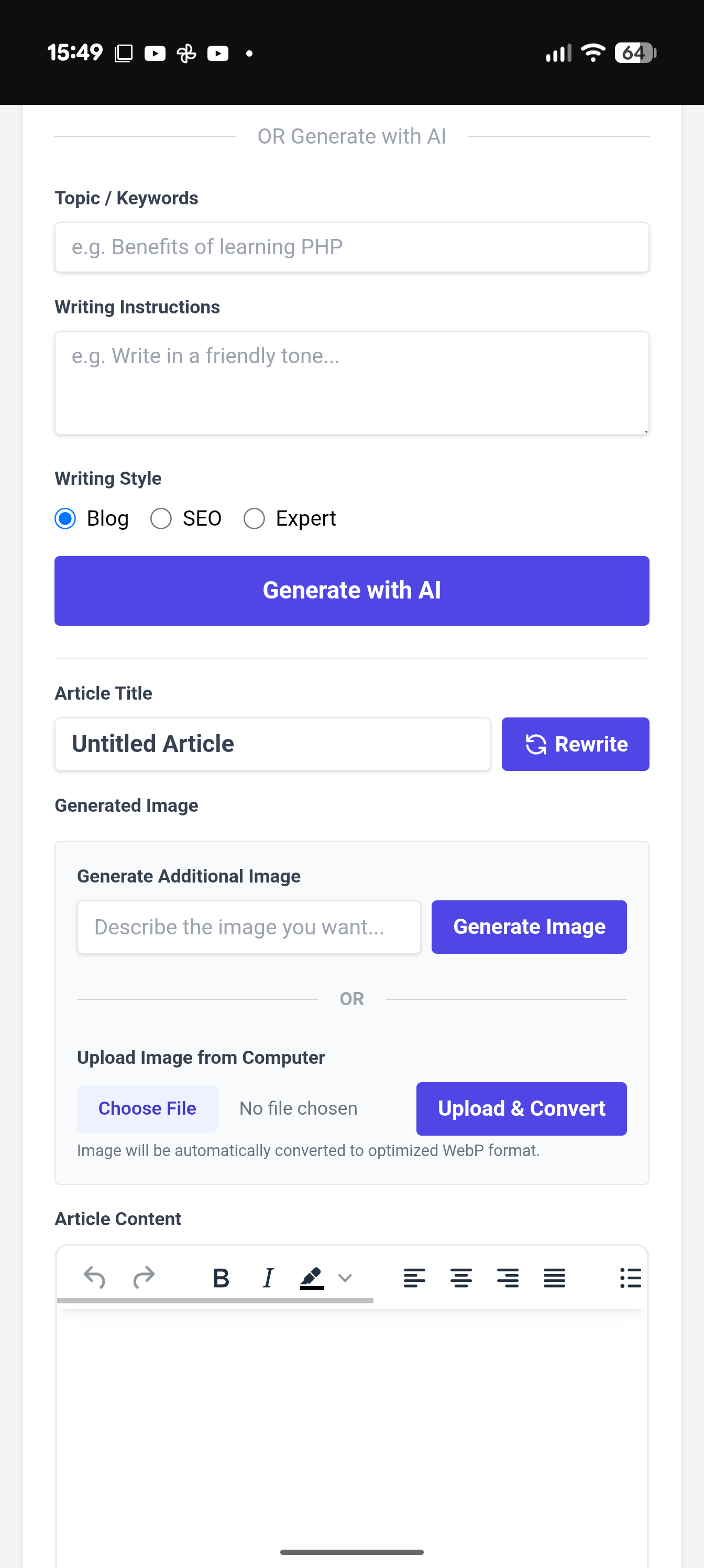
Task: Focus the Topic / Keywords input field
Action: coord(351,247)
